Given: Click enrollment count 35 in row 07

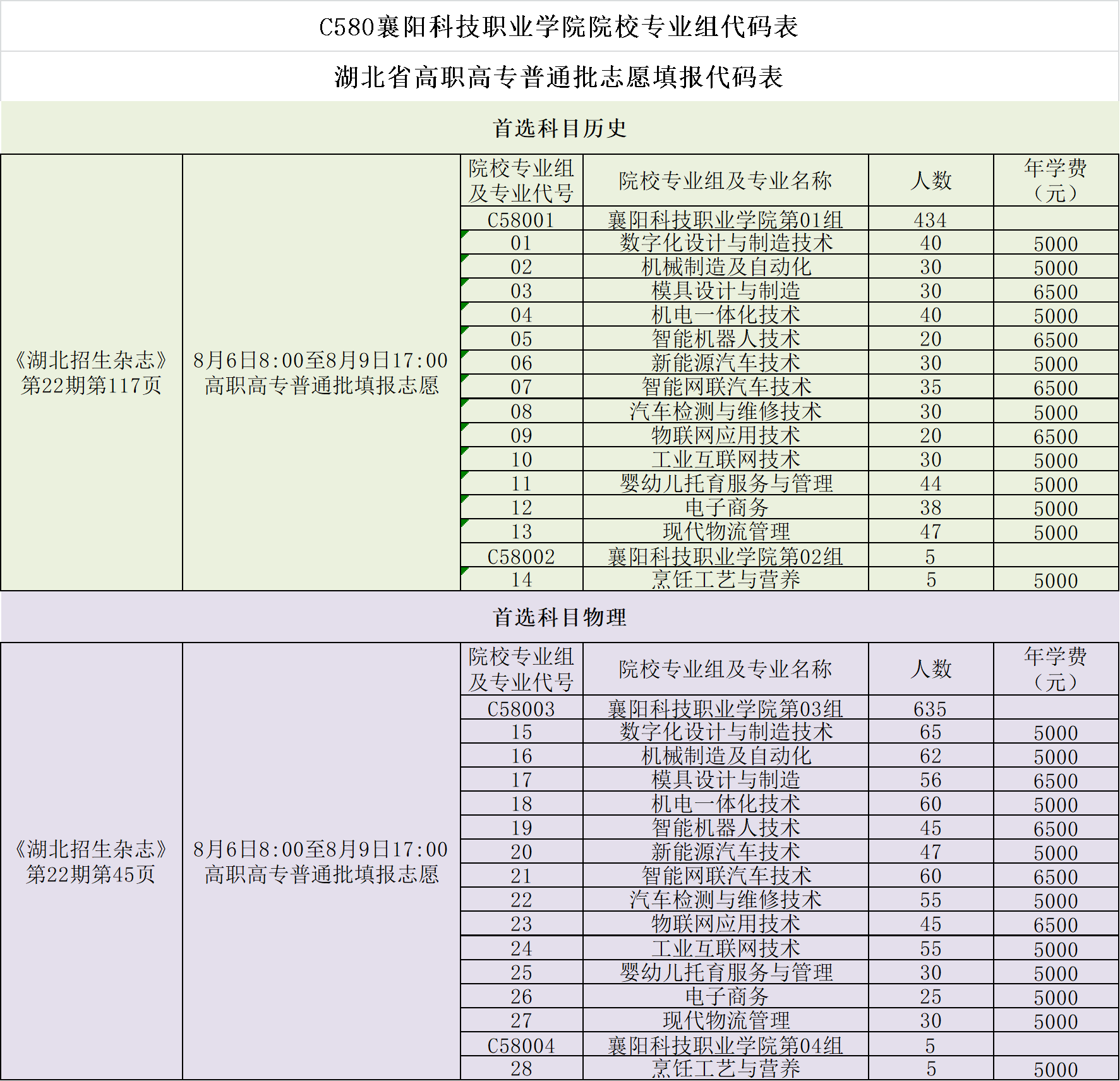Looking at the screenshot, I should pos(930,387).
